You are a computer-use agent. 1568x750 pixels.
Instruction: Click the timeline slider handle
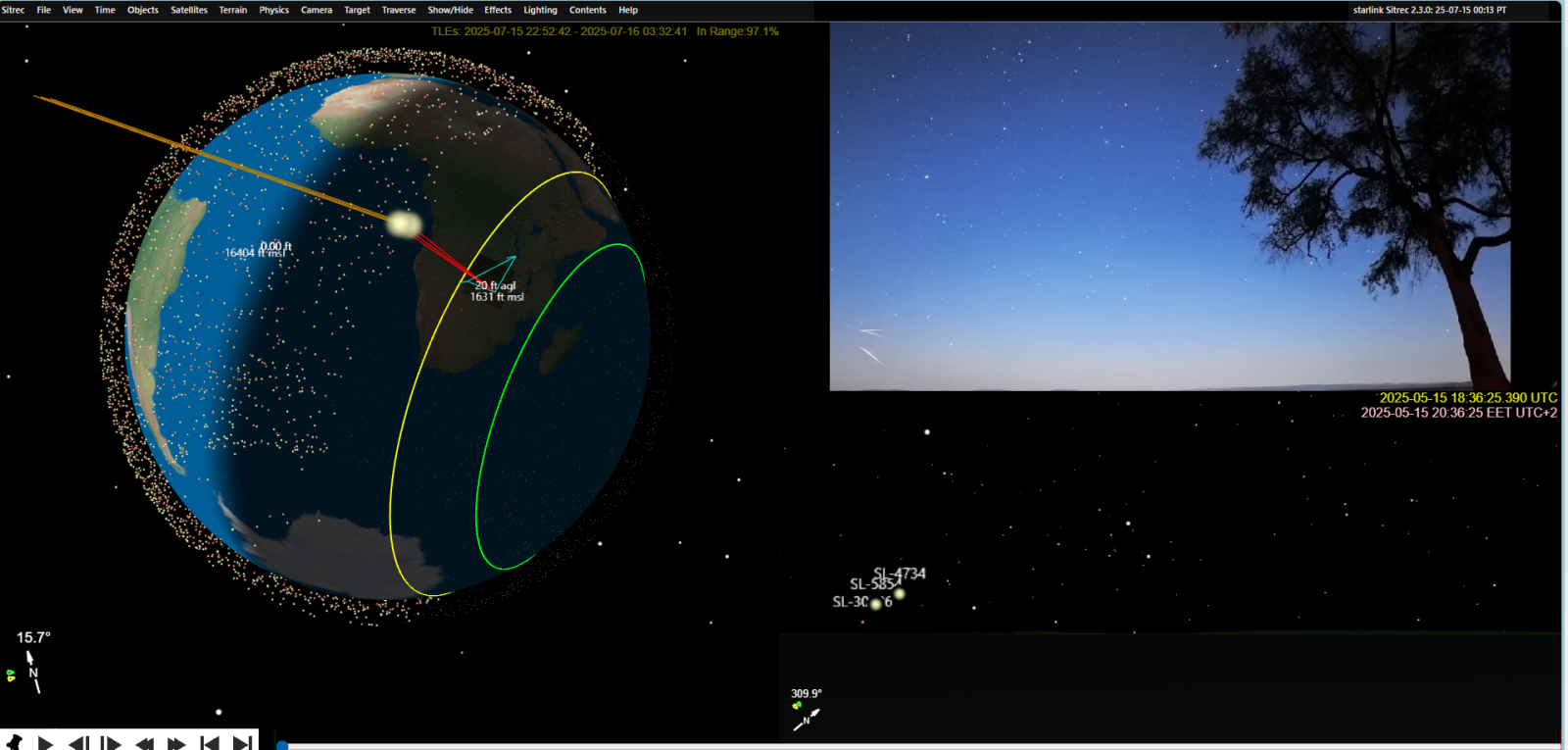[282, 745]
